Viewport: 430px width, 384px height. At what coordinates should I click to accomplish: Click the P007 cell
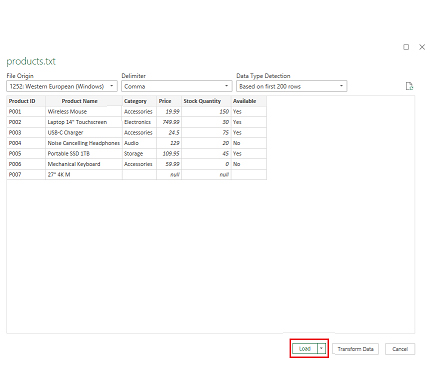26,174
